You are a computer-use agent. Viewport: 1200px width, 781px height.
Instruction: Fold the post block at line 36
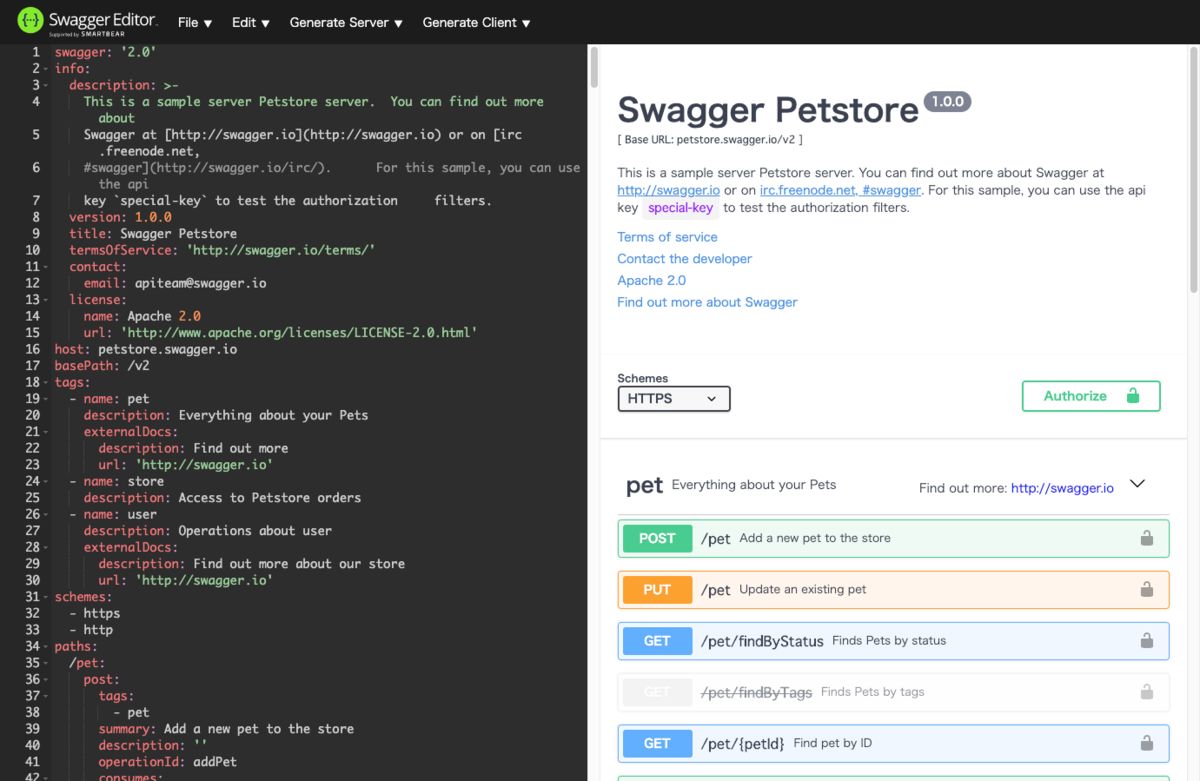click(46, 680)
